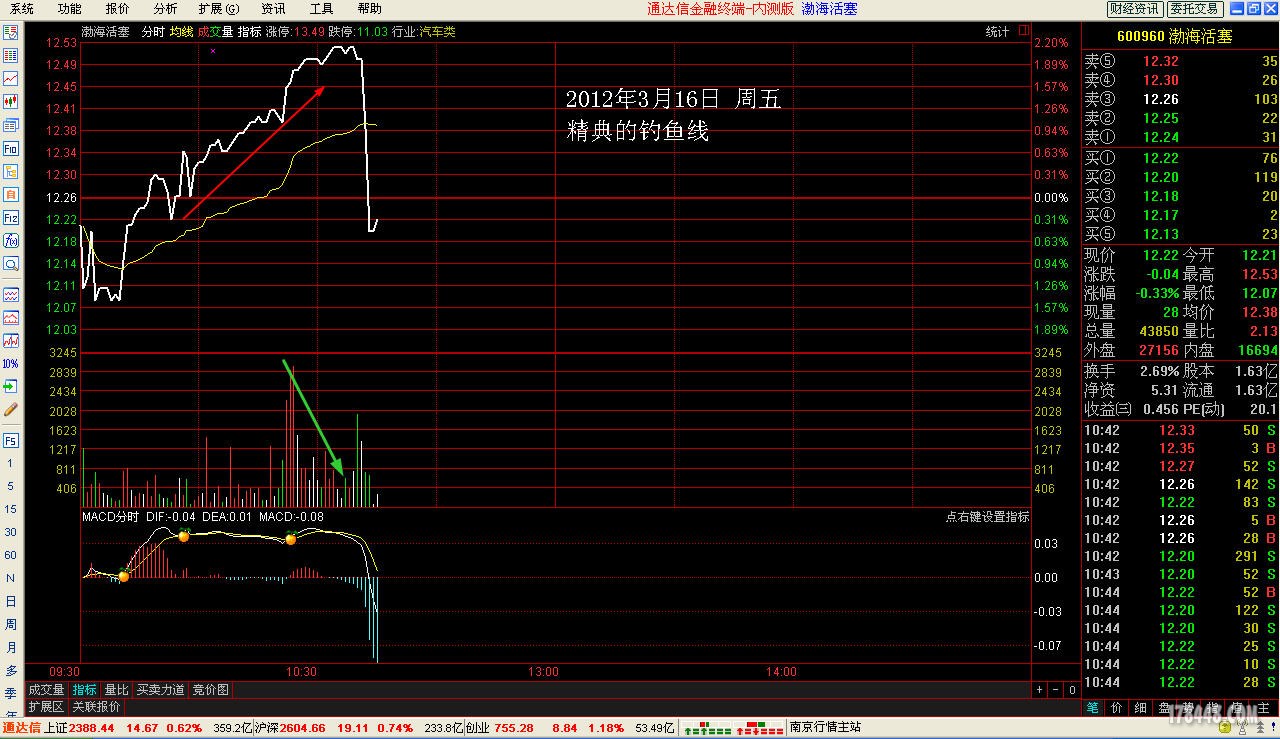
Task: Click the 10% sidebar icon
Action: tap(11, 364)
